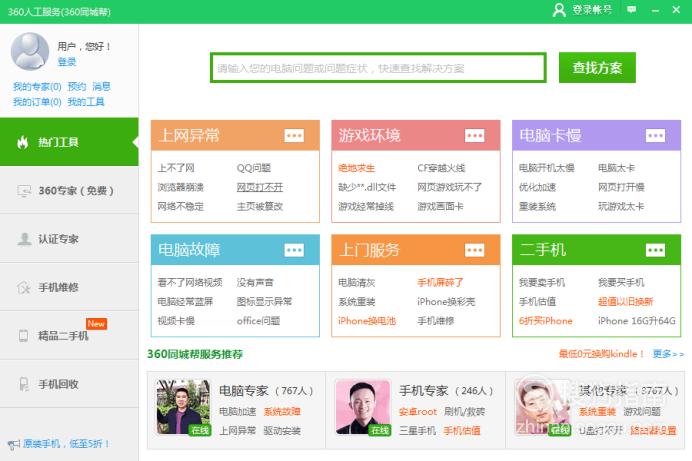Select iPhone换电池 service
The width and height of the screenshot is (692, 461).
click(367, 321)
